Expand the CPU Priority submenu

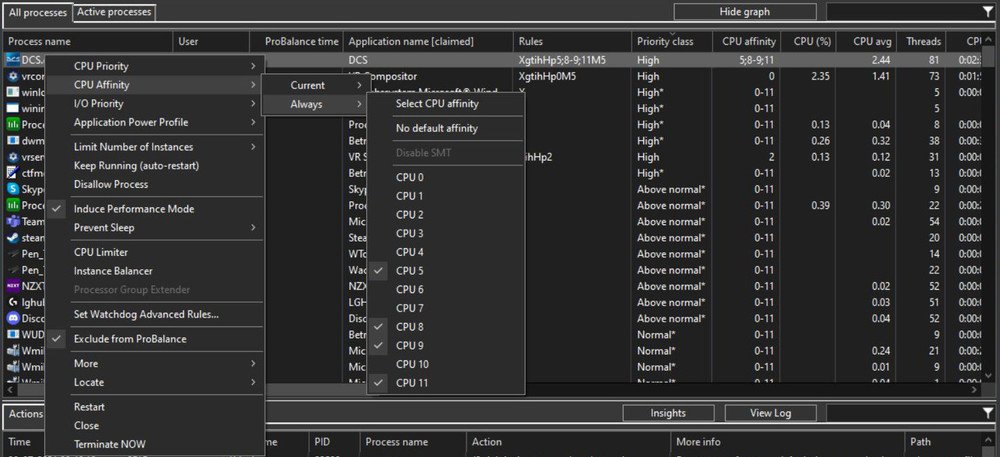[x=155, y=66]
